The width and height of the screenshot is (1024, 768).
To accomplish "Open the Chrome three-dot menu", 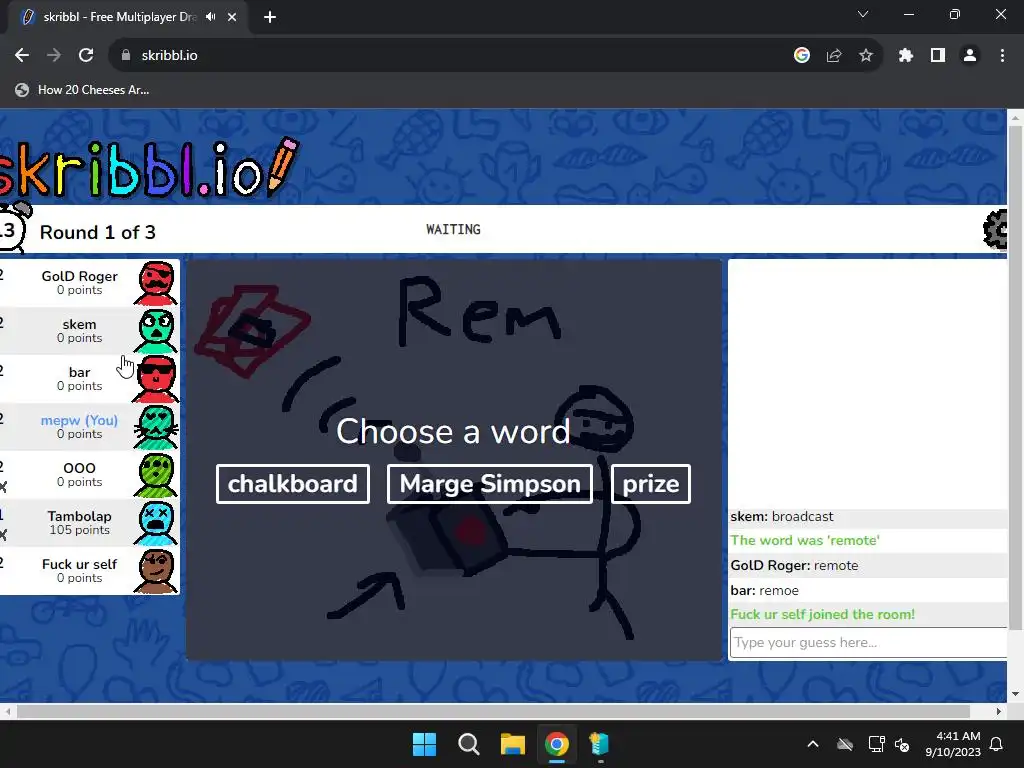I will click(1002, 56).
